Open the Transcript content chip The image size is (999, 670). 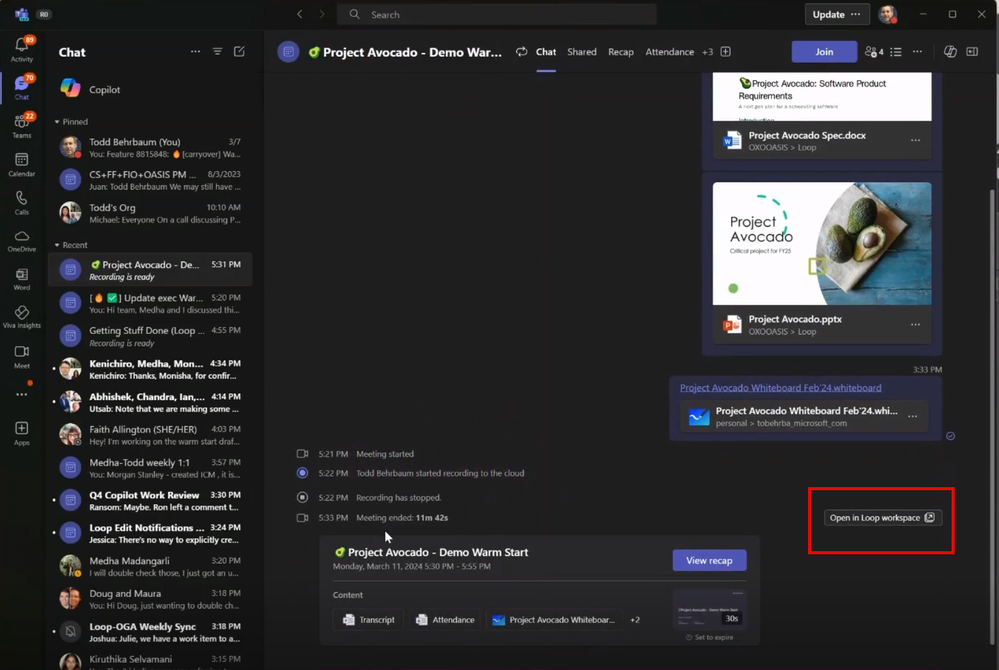coord(368,620)
